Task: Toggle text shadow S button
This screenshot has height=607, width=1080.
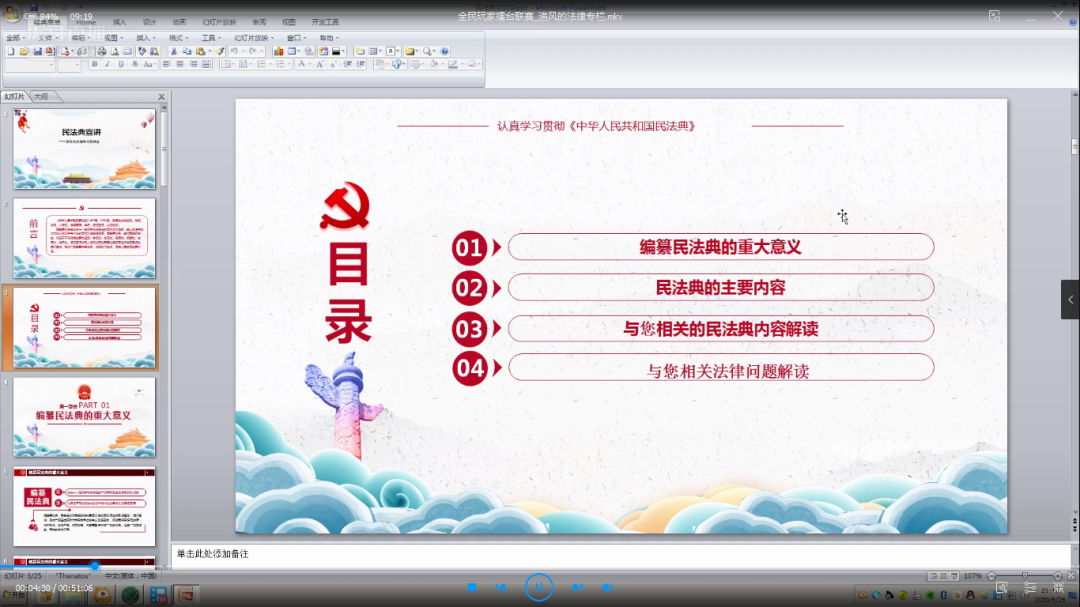Action: click(134, 64)
